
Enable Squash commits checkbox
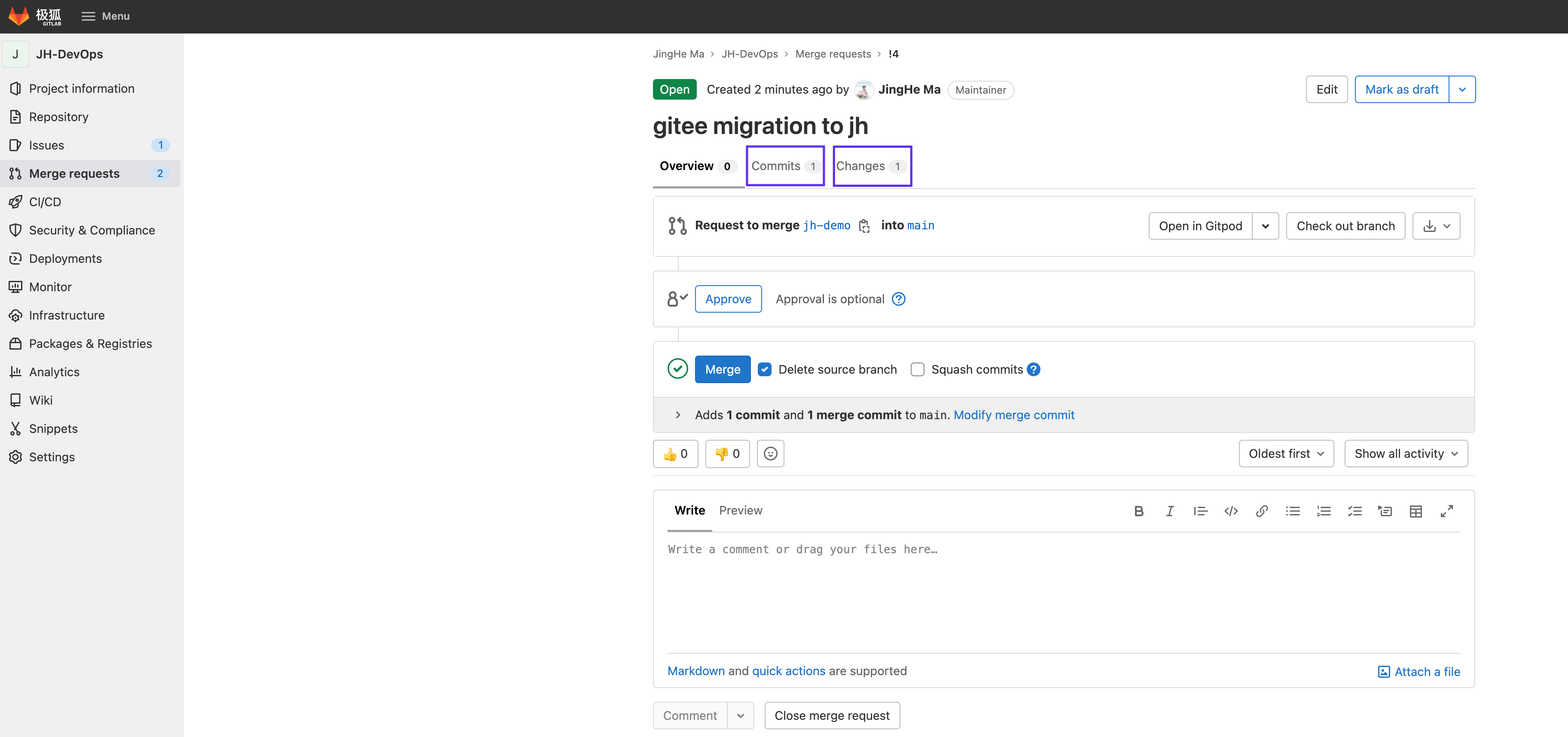[x=917, y=369]
